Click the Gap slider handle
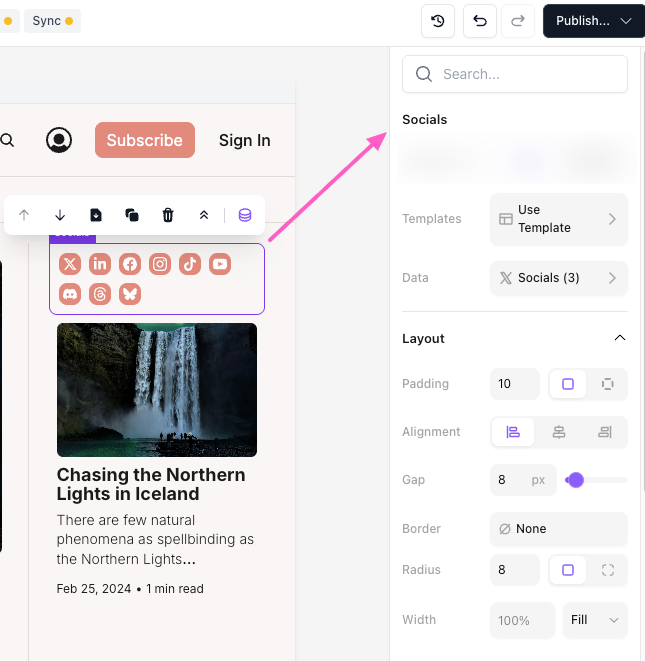 pyautogui.click(x=575, y=480)
